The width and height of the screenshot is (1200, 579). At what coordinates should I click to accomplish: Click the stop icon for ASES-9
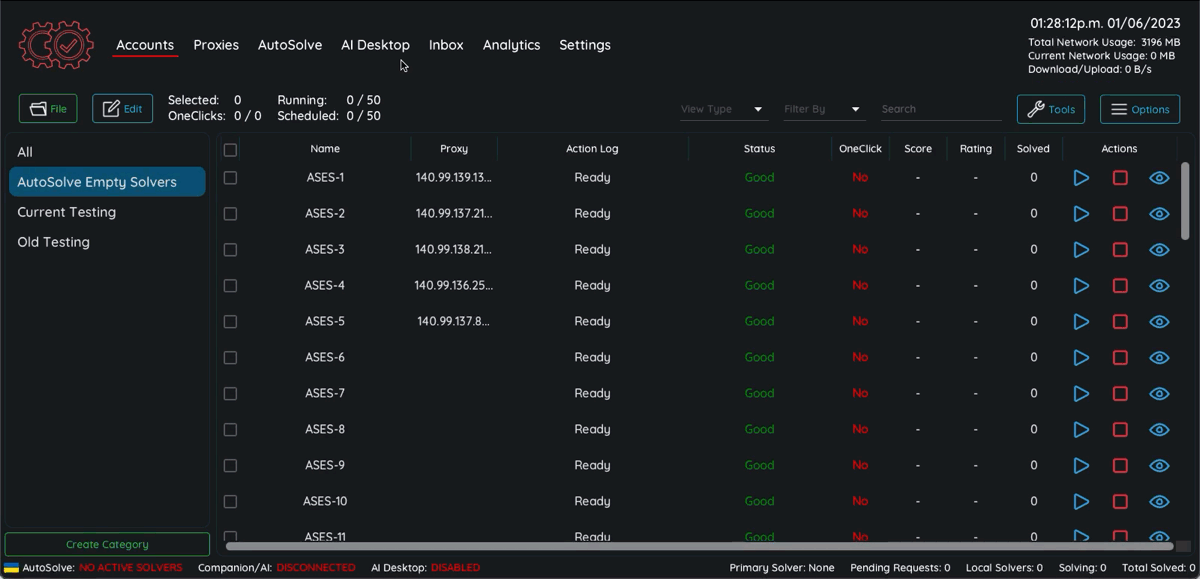pyautogui.click(x=1120, y=466)
